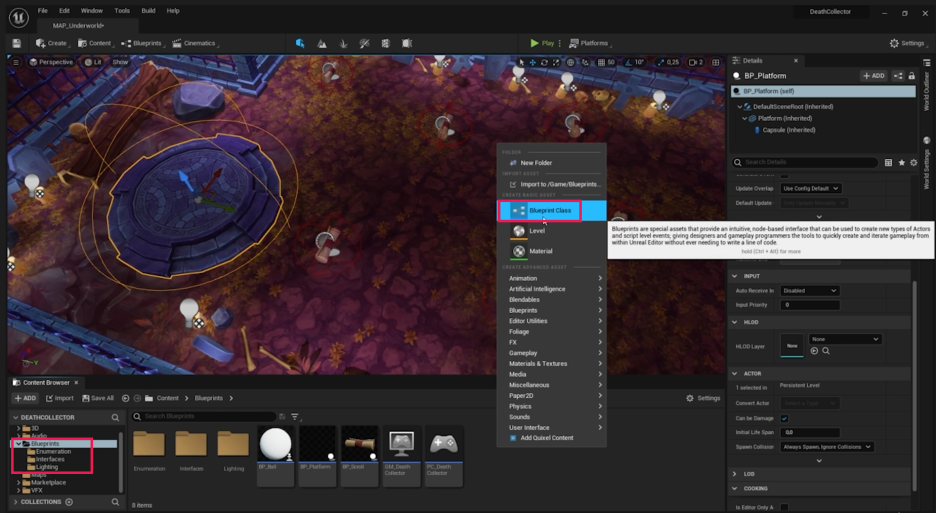Activate the scale gizmo tool
This screenshot has width=936, height=513.
coord(556,62)
